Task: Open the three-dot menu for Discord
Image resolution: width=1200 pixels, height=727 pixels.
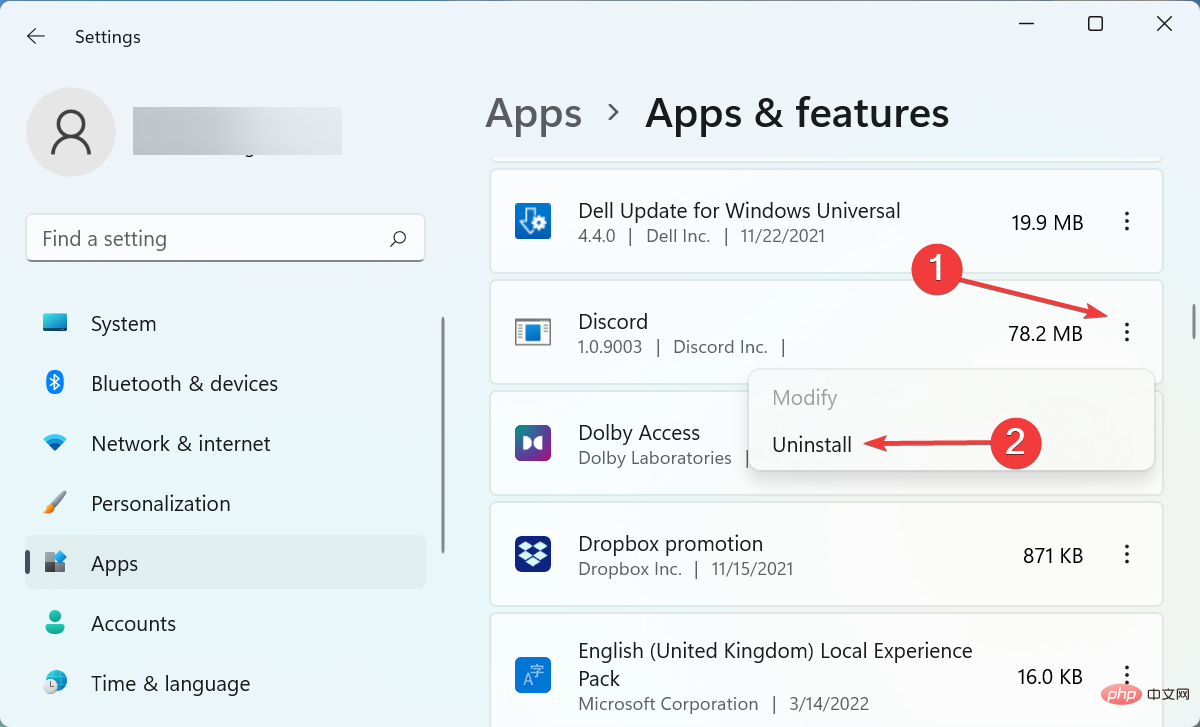Action: click(1127, 333)
